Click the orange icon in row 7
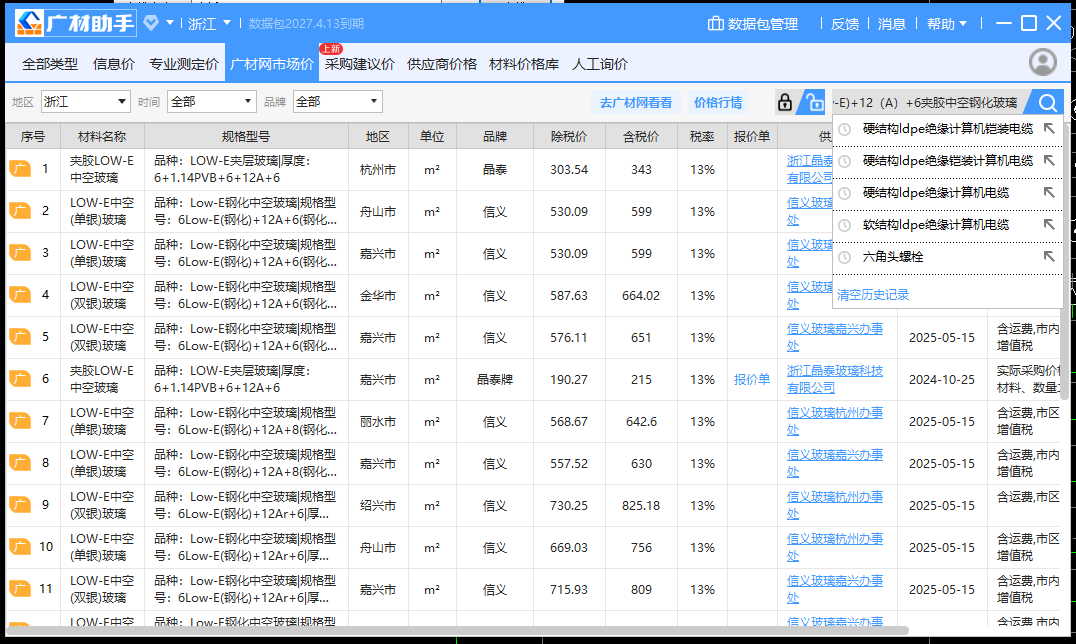This screenshot has width=1076, height=644. 21,421
